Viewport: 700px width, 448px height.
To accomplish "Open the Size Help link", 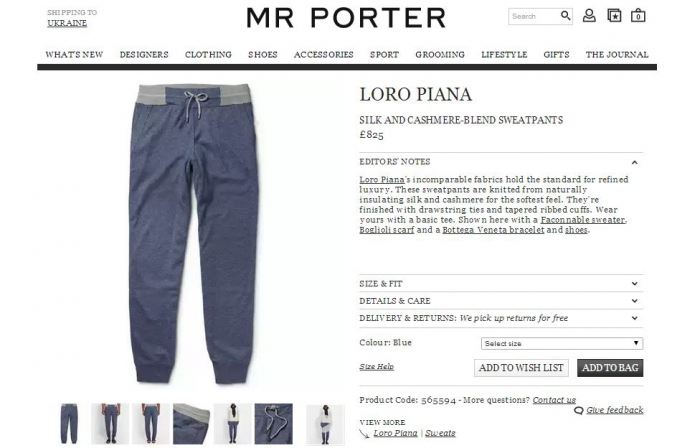I will [x=376, y=366].
